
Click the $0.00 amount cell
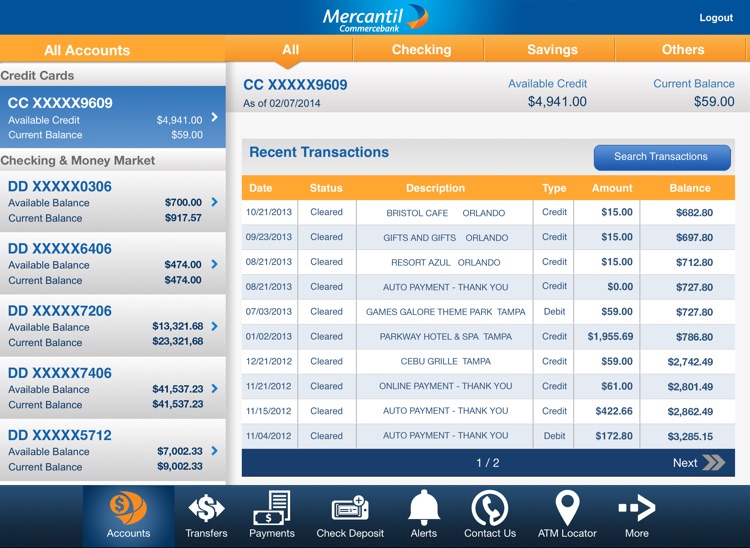620,287
